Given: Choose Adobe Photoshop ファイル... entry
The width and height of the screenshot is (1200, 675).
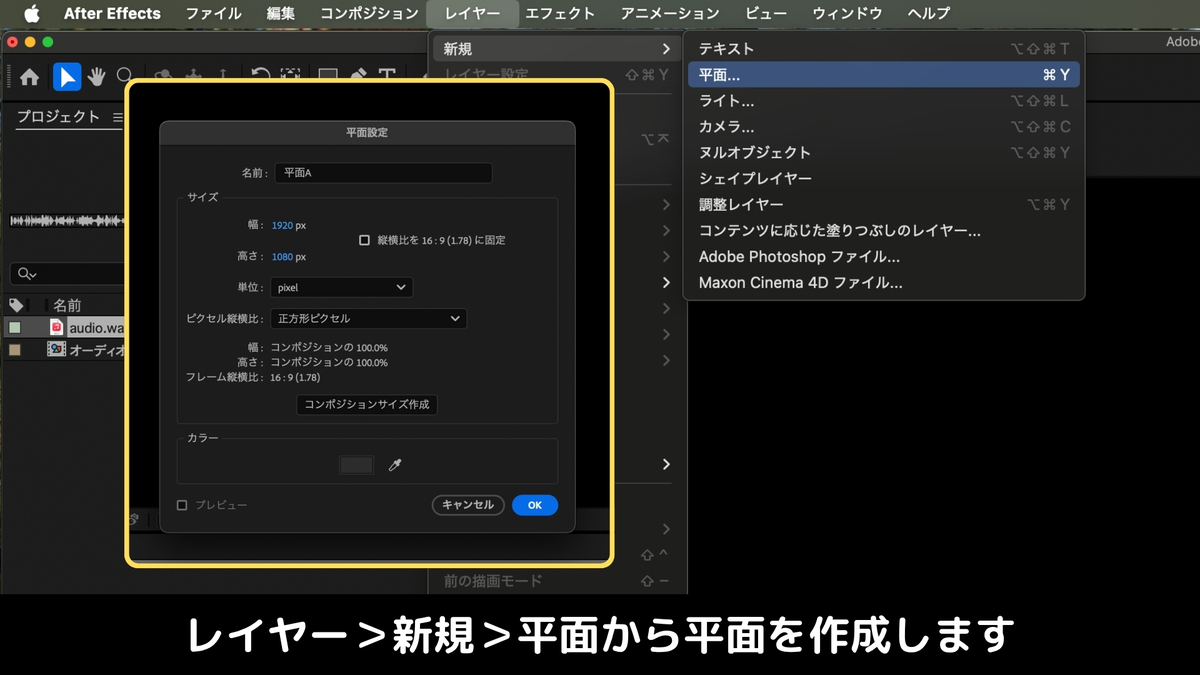Looking at the screenshot, I should click(x=884, y=256).
